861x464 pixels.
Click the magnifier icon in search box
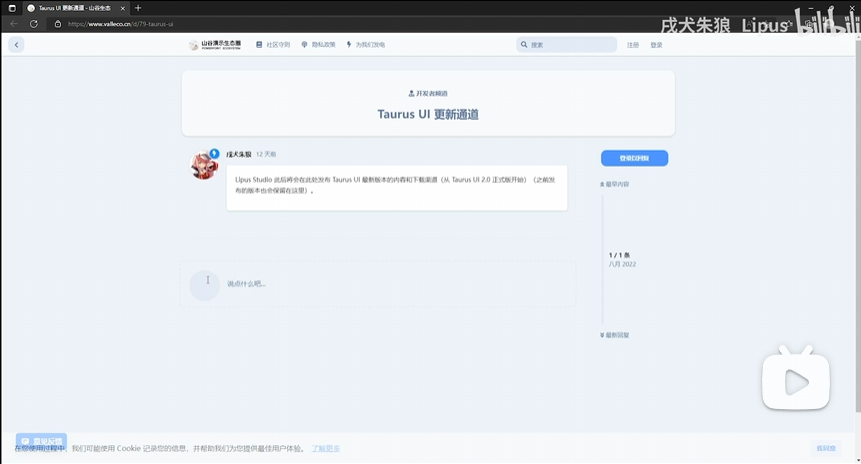click(x=524, y=45)
